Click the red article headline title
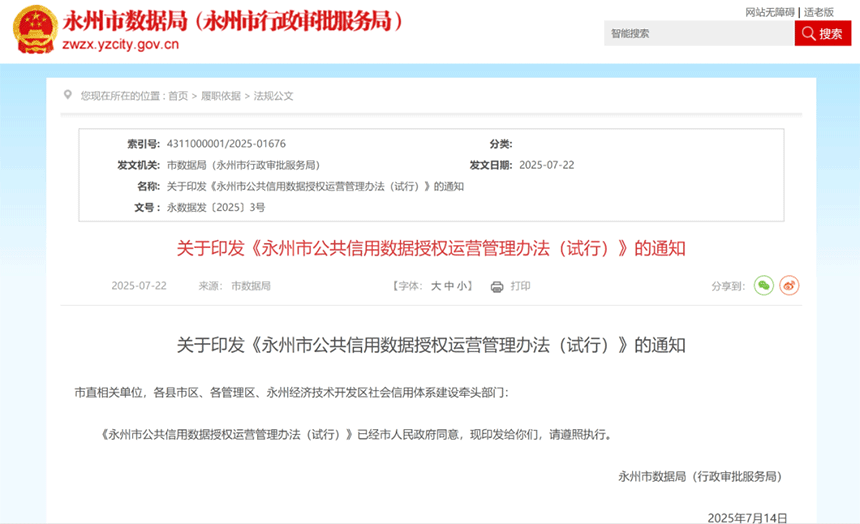Image resolution: width=860 pixels, height=524 pixels. coord(430,249)
